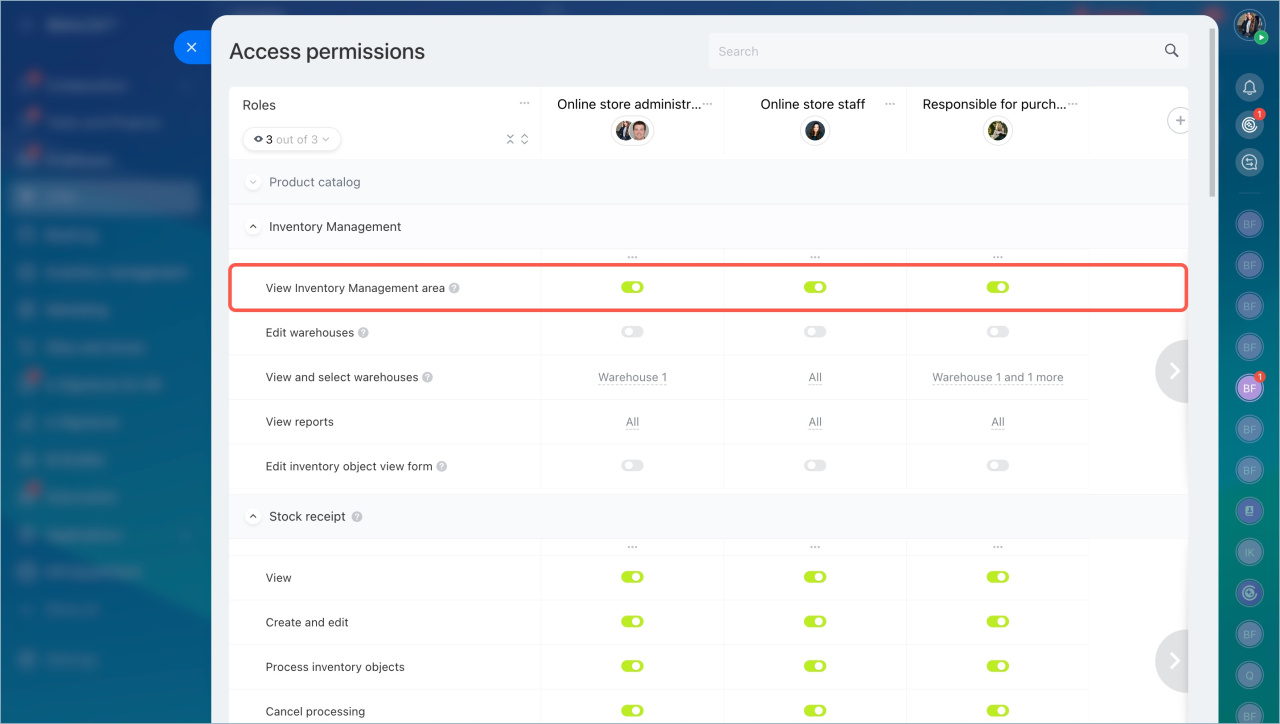Open the notifications bell
Screen dimensions: 1280x724
tap(1249, 88)
